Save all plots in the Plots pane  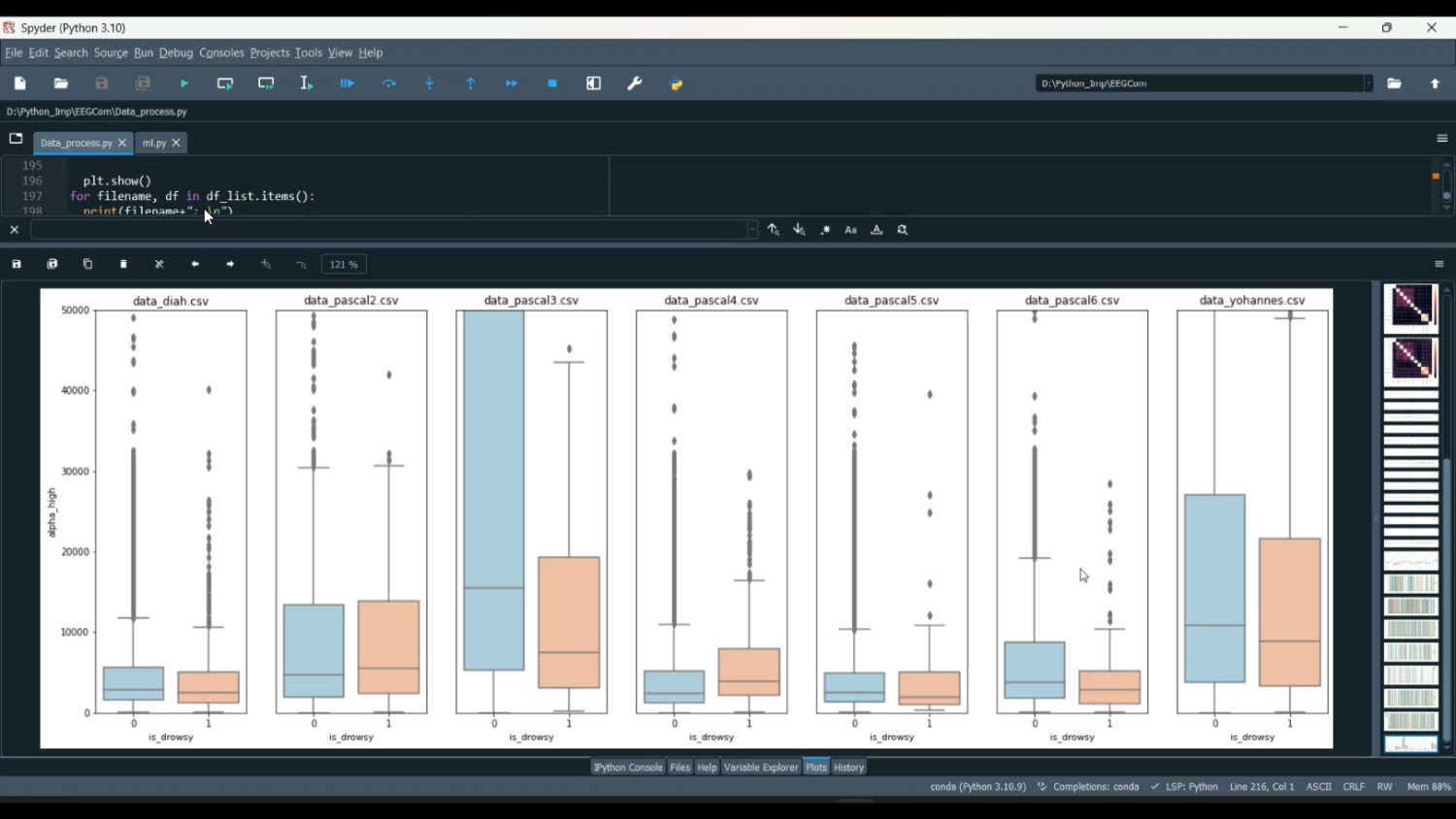(52, 264)
